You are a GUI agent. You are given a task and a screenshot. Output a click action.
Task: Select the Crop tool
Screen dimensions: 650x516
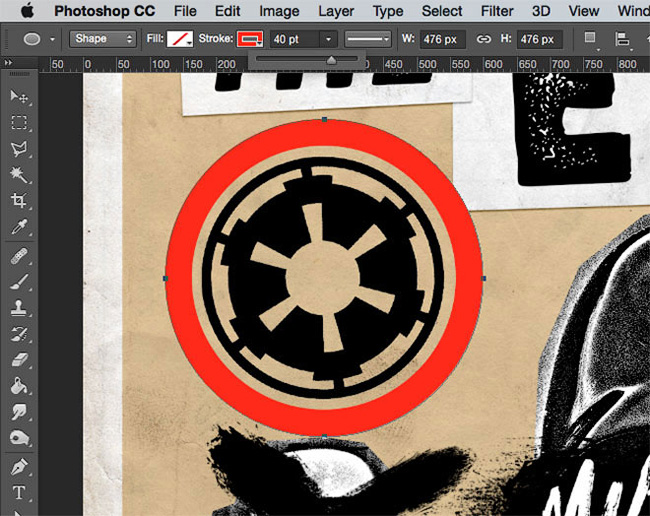click(x=19, y=201)
